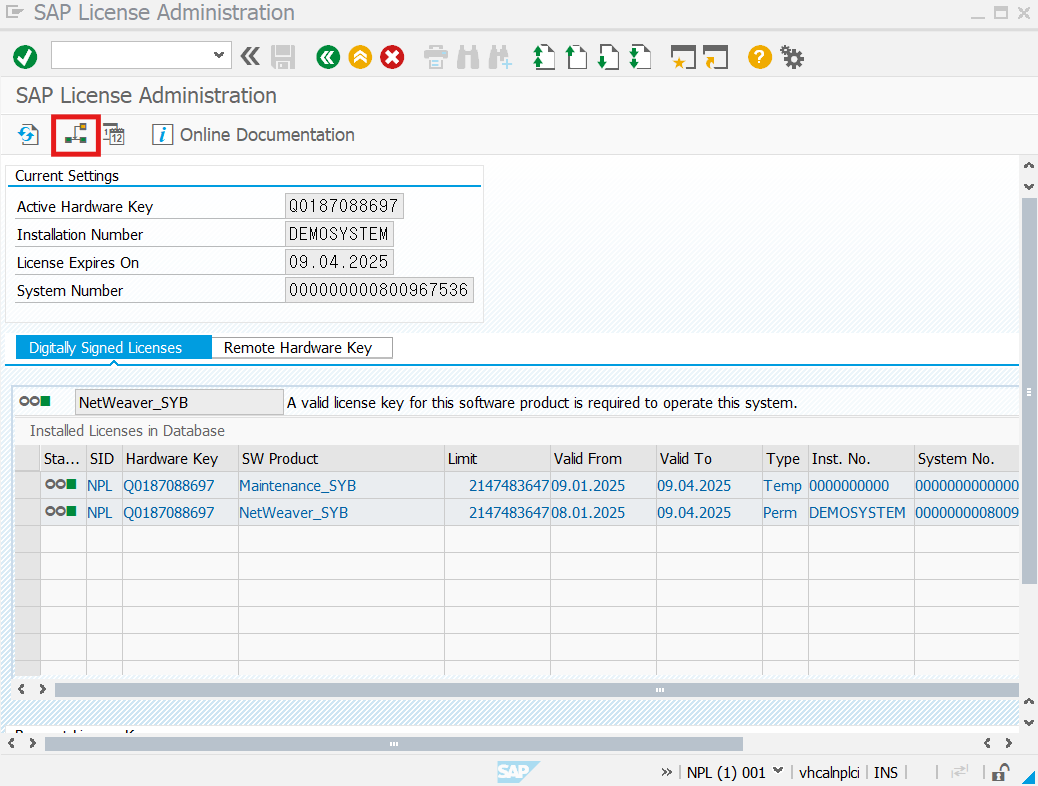
Task: Click the Sta... column header
Action: [x=63, y=459]
